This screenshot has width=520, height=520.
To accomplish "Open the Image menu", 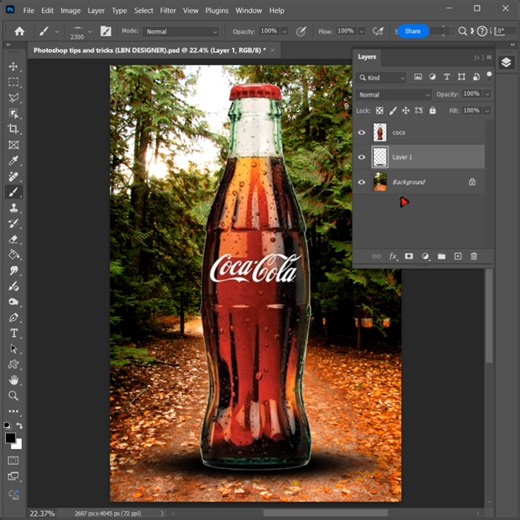I will pos(70,11).
